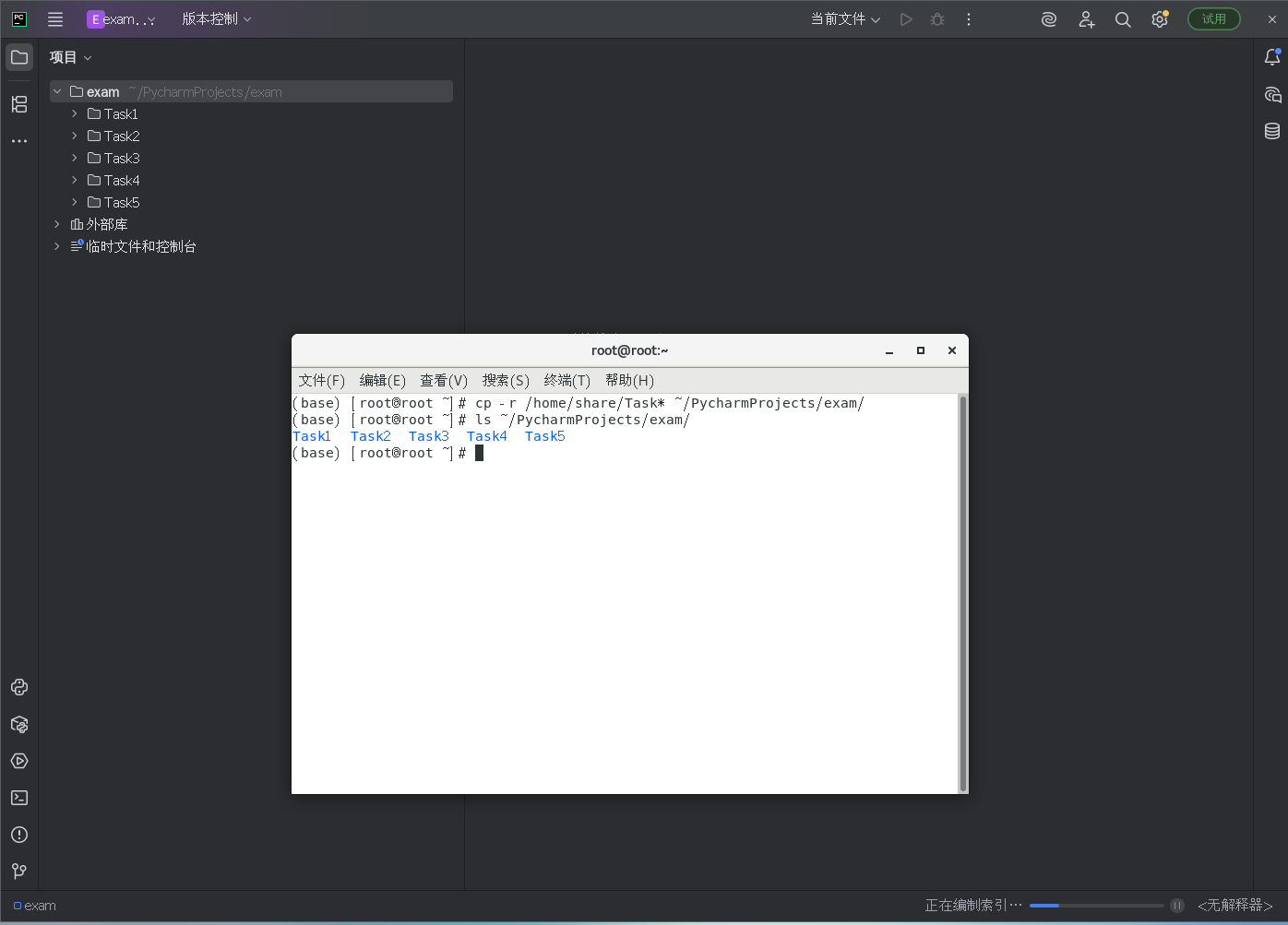Open Search Everywhere magnifier icon

click(1123, 19)
